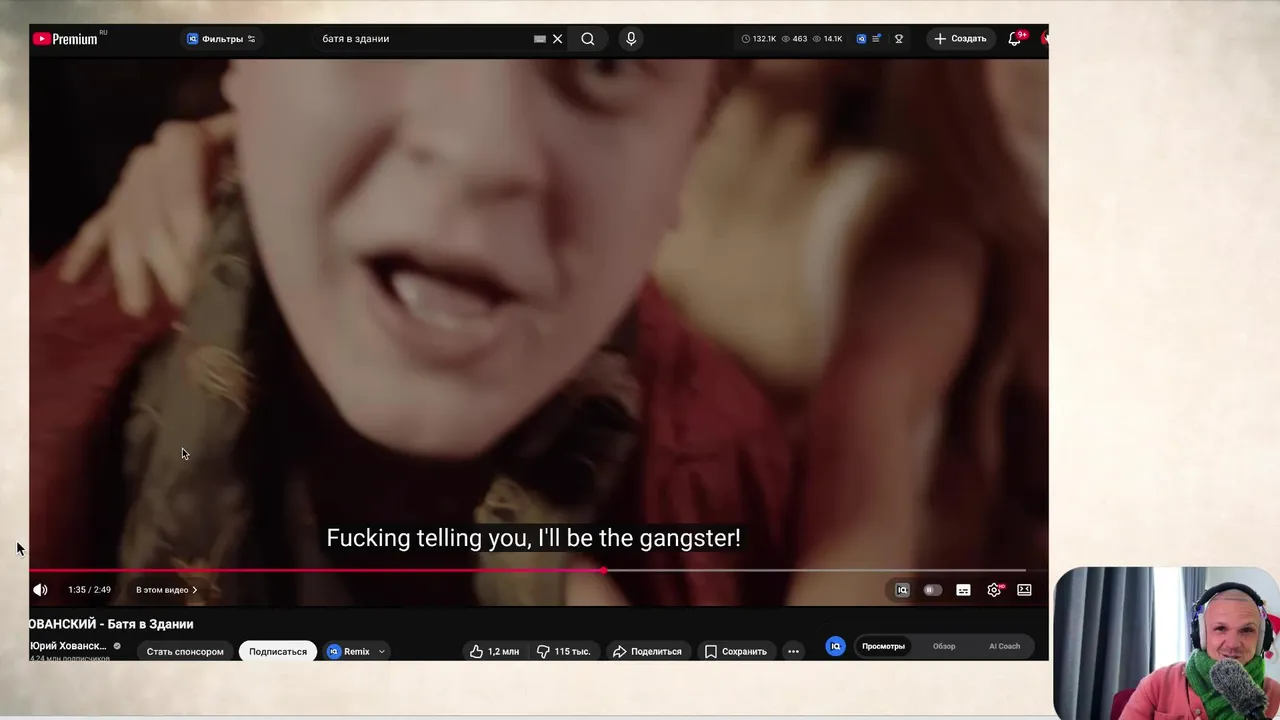Click the 1:35 / 2:49 time display
Screen dimensions: 1280x720
click(x=89, y=590)
